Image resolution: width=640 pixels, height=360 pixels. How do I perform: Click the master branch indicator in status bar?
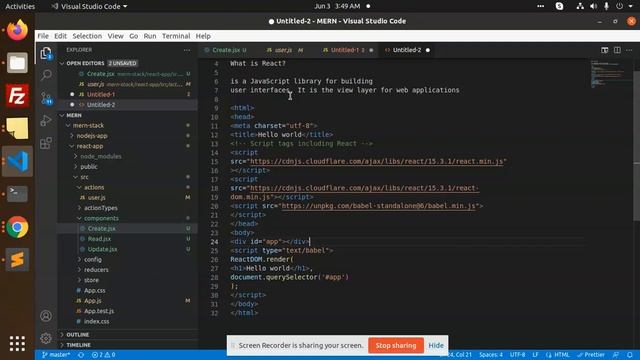pyautogui.click(x=56, y=355)
